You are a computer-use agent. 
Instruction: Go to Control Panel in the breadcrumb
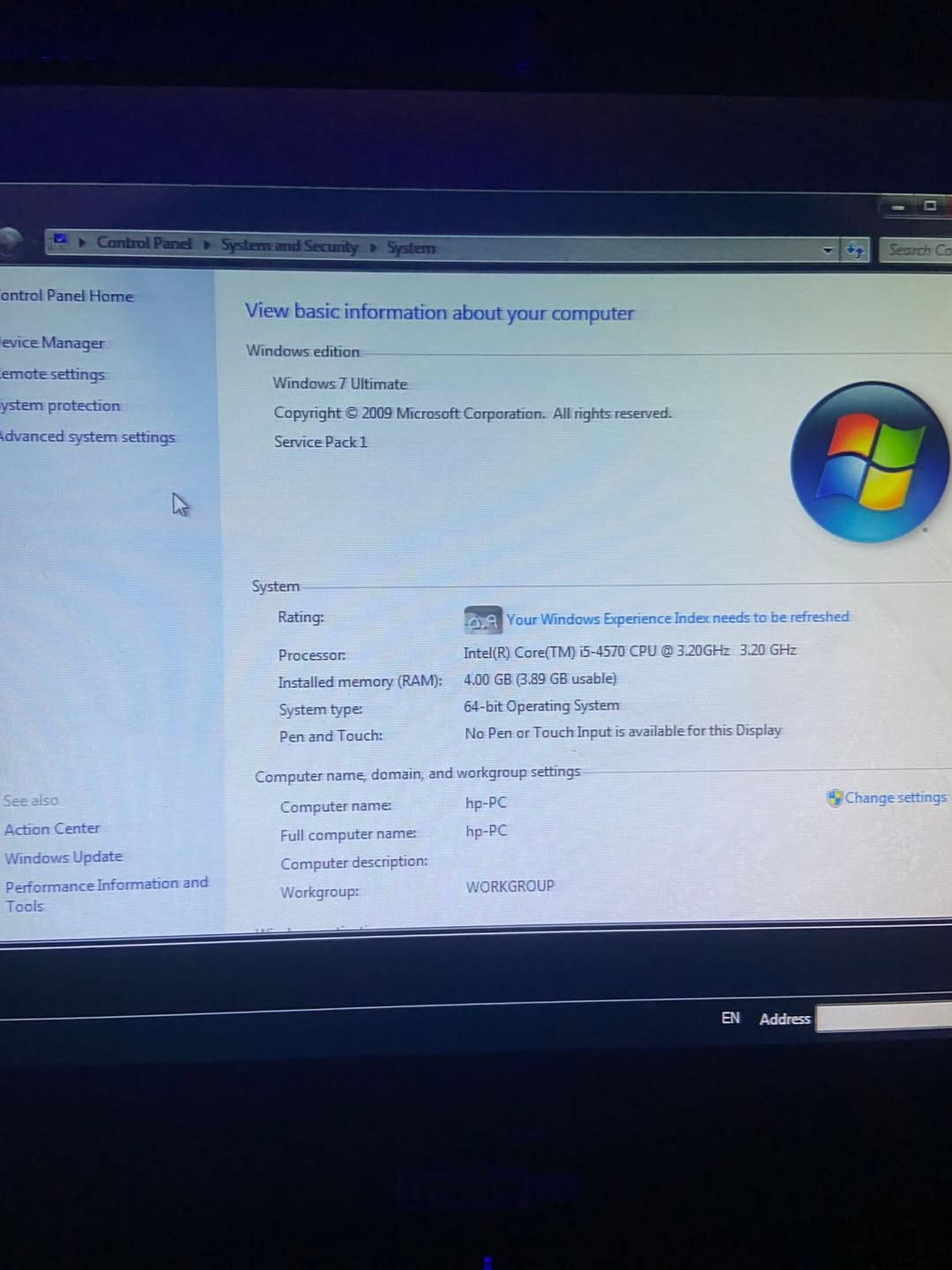pyautogui.click(x=144, y=243)
